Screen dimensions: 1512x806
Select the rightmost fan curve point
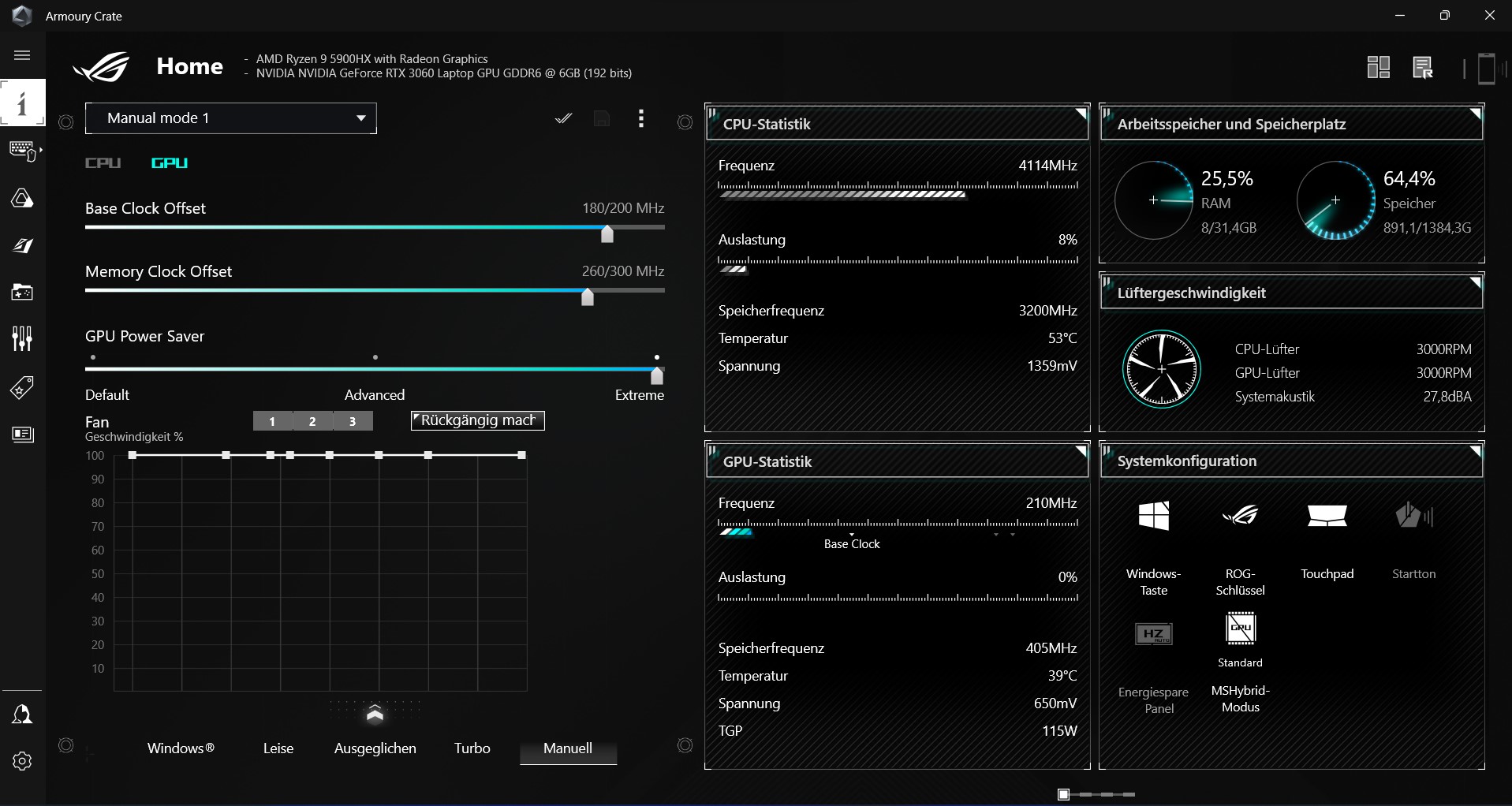coord(521,455)
